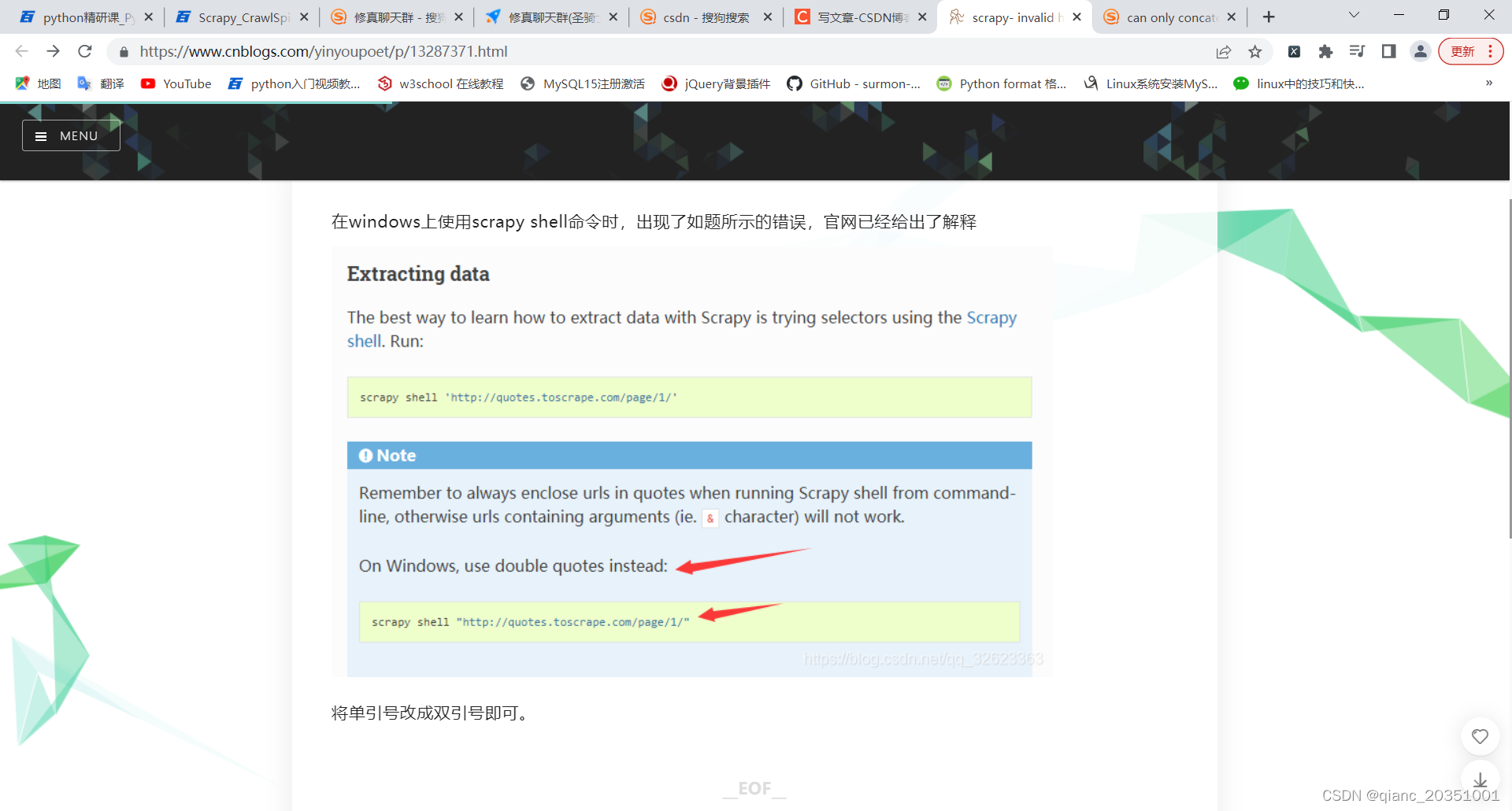Click the forward navigation arrow
1512x811 pixels.
coord(53,51)
